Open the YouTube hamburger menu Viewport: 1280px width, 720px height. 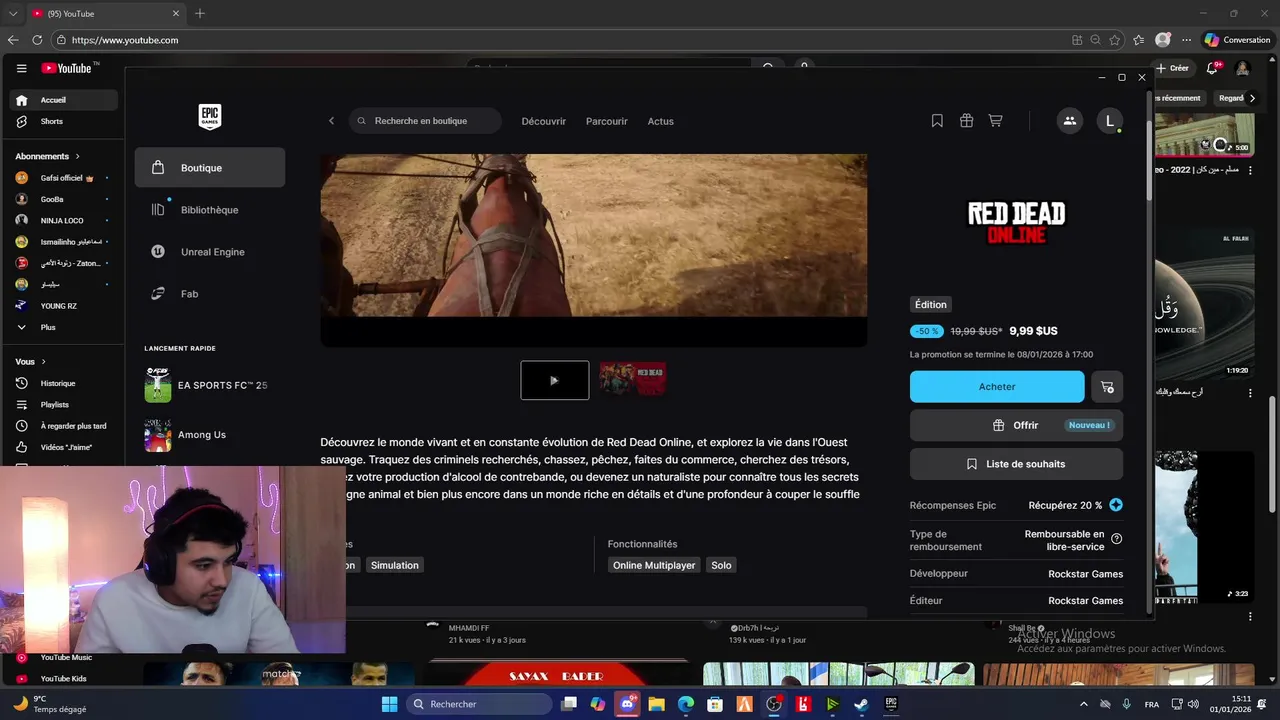pyautogui.click(x=21, y=68)
